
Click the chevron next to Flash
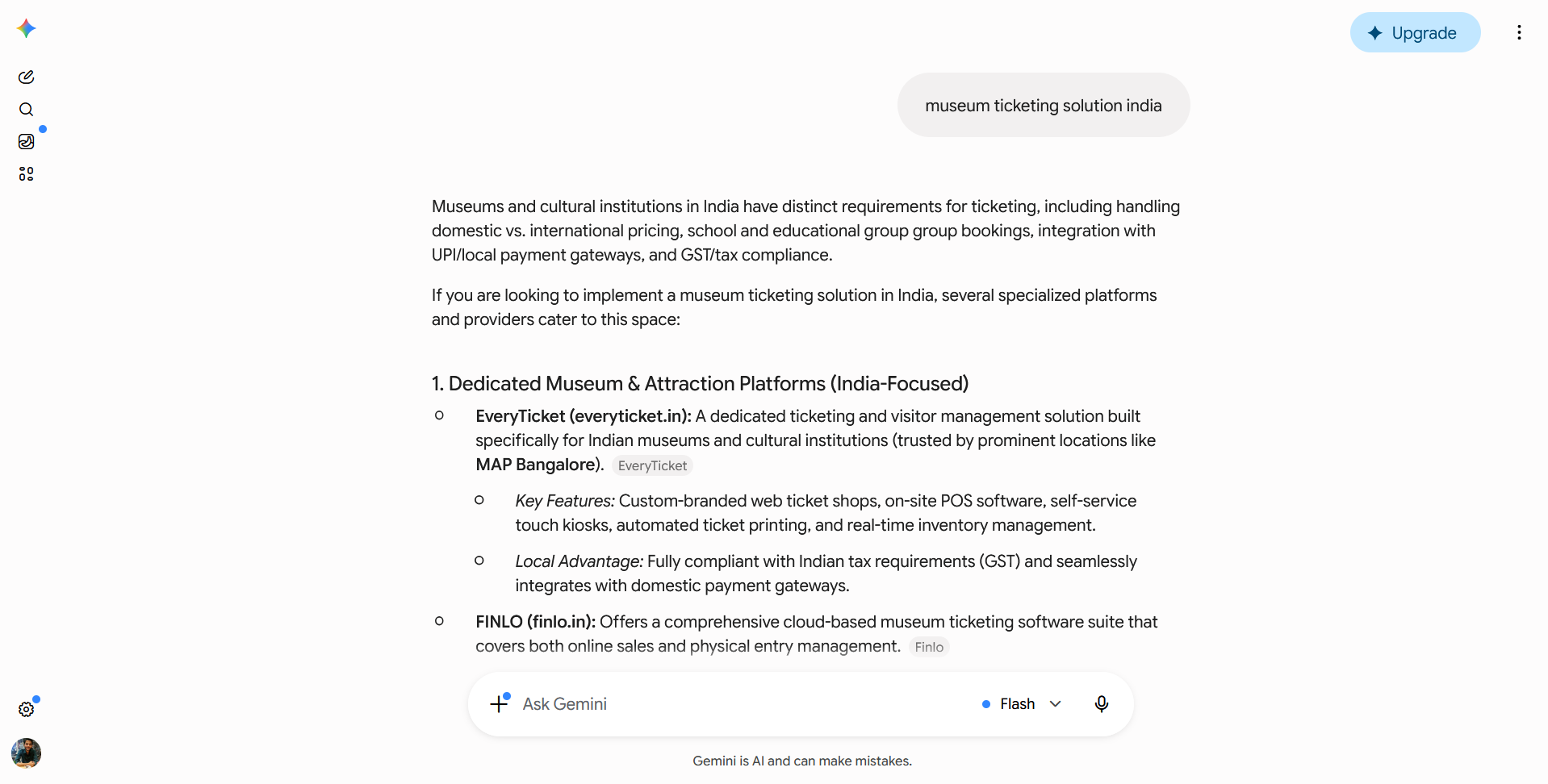(x=1055, y=704)
